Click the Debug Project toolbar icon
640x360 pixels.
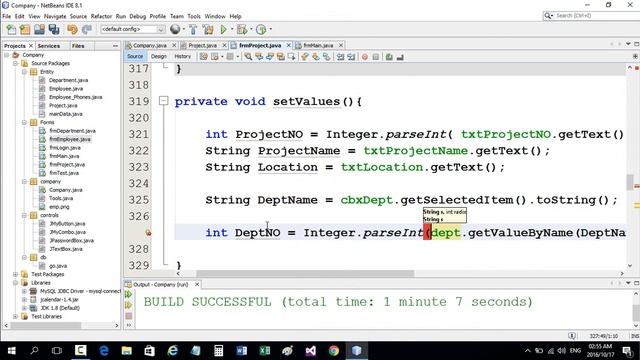(x=242, y=29)
